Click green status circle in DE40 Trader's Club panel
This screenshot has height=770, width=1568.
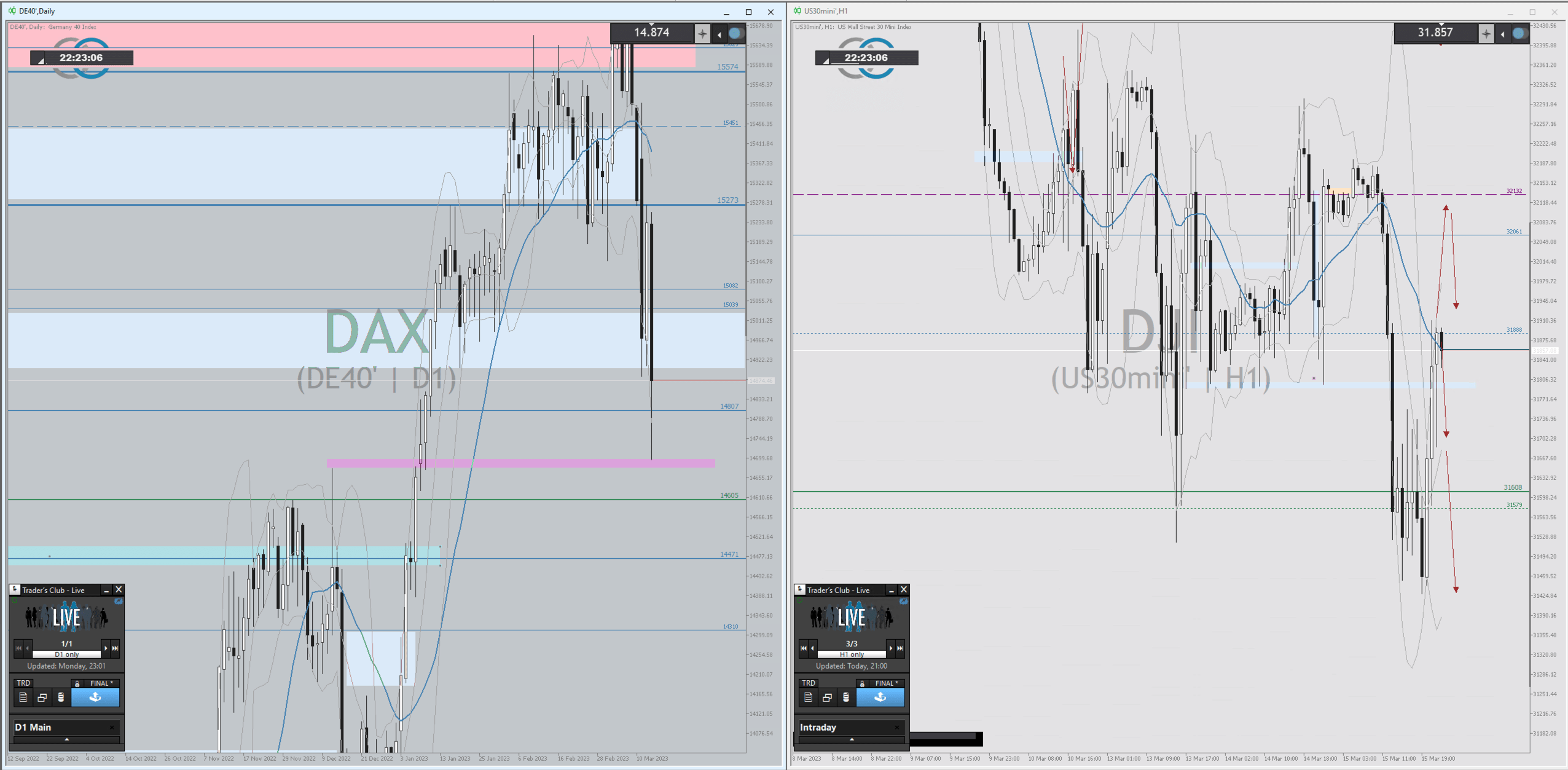click(x=14, y=601)
